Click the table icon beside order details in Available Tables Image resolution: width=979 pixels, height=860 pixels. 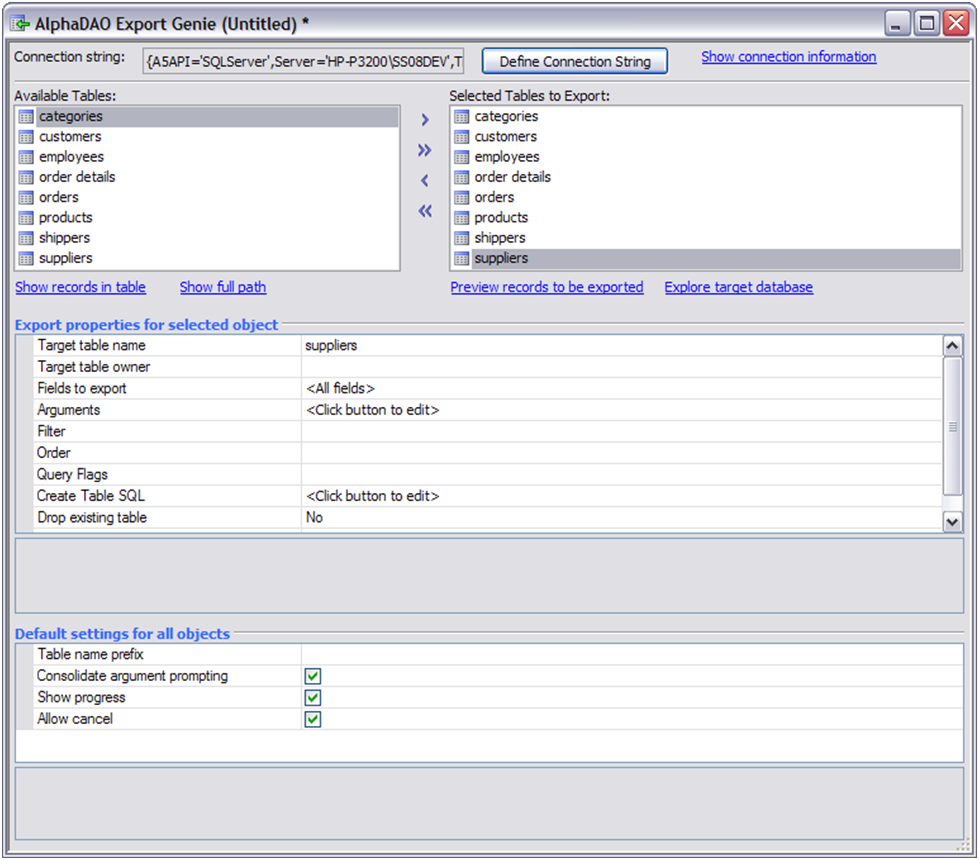point(26,177)
